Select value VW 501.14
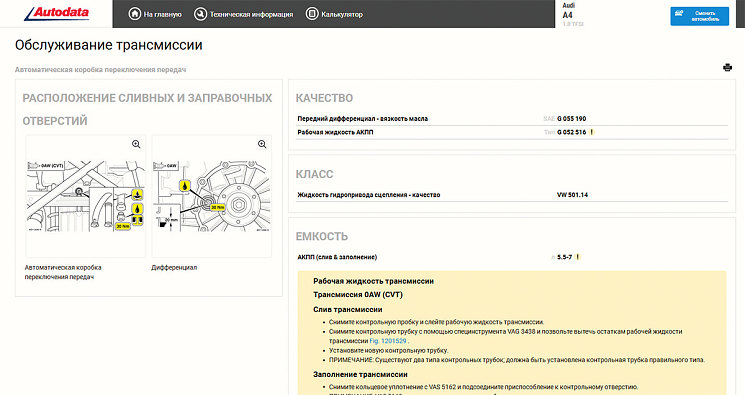The image size is (745, 395). coord(572,194)
